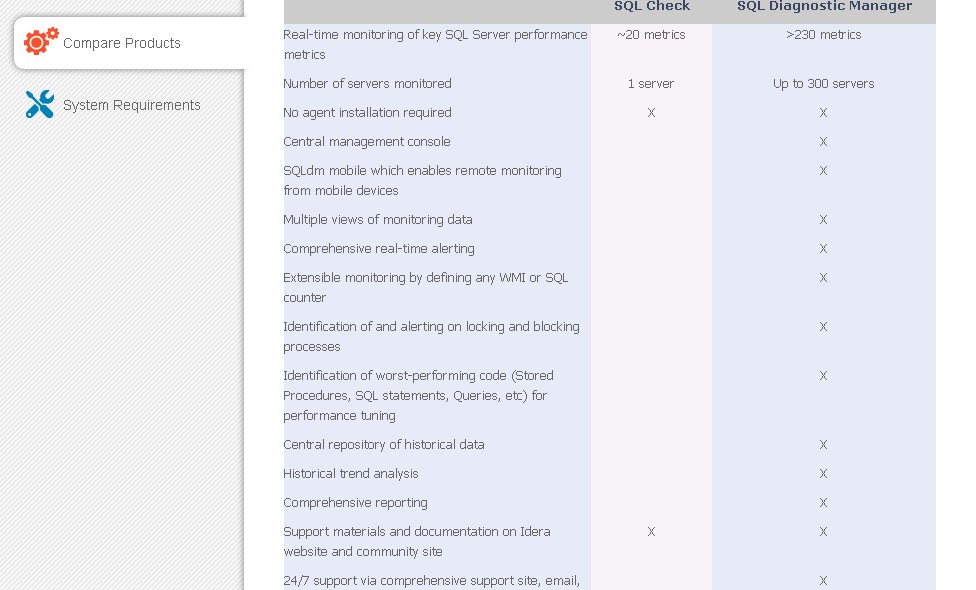Click the 'Up to 300 servers' cell
The width and height of the screenshot is (976, 590).
point(824,83)
